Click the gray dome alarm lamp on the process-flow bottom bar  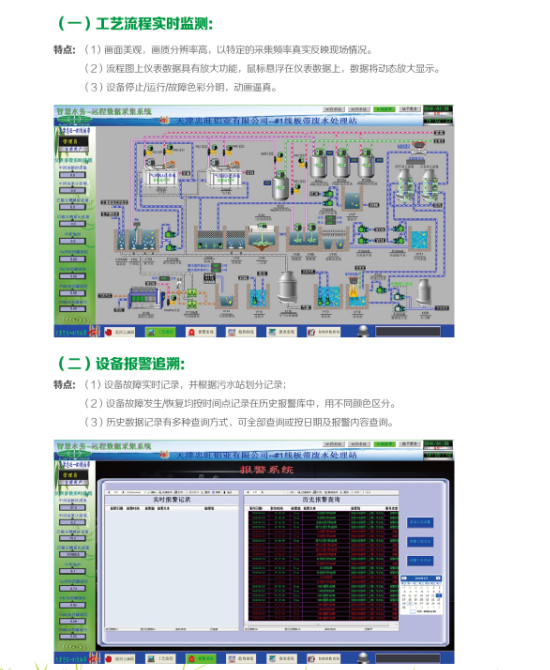(x=363, y=331)
